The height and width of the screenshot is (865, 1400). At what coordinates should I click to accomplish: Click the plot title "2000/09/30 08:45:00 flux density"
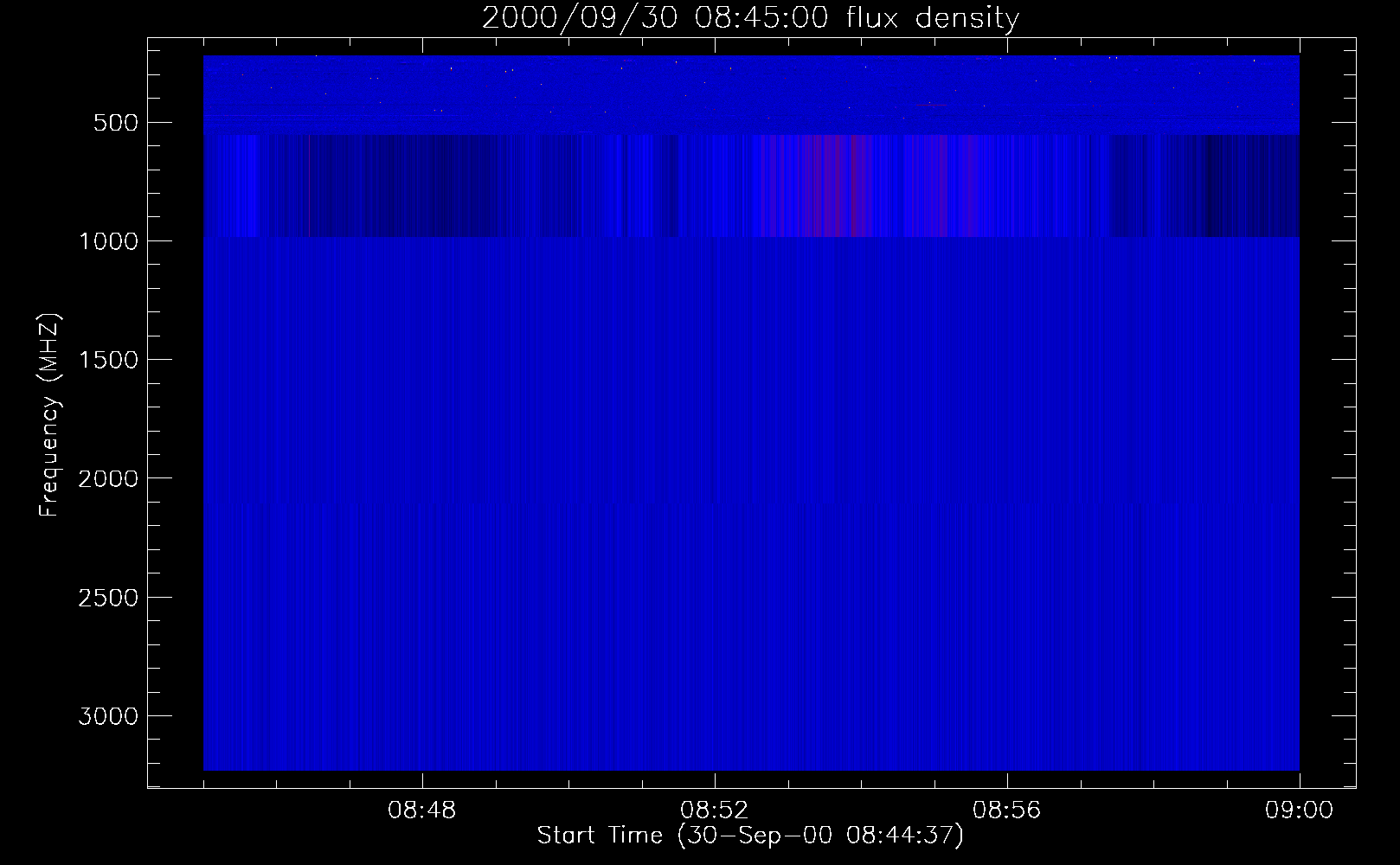pos(750,17)
